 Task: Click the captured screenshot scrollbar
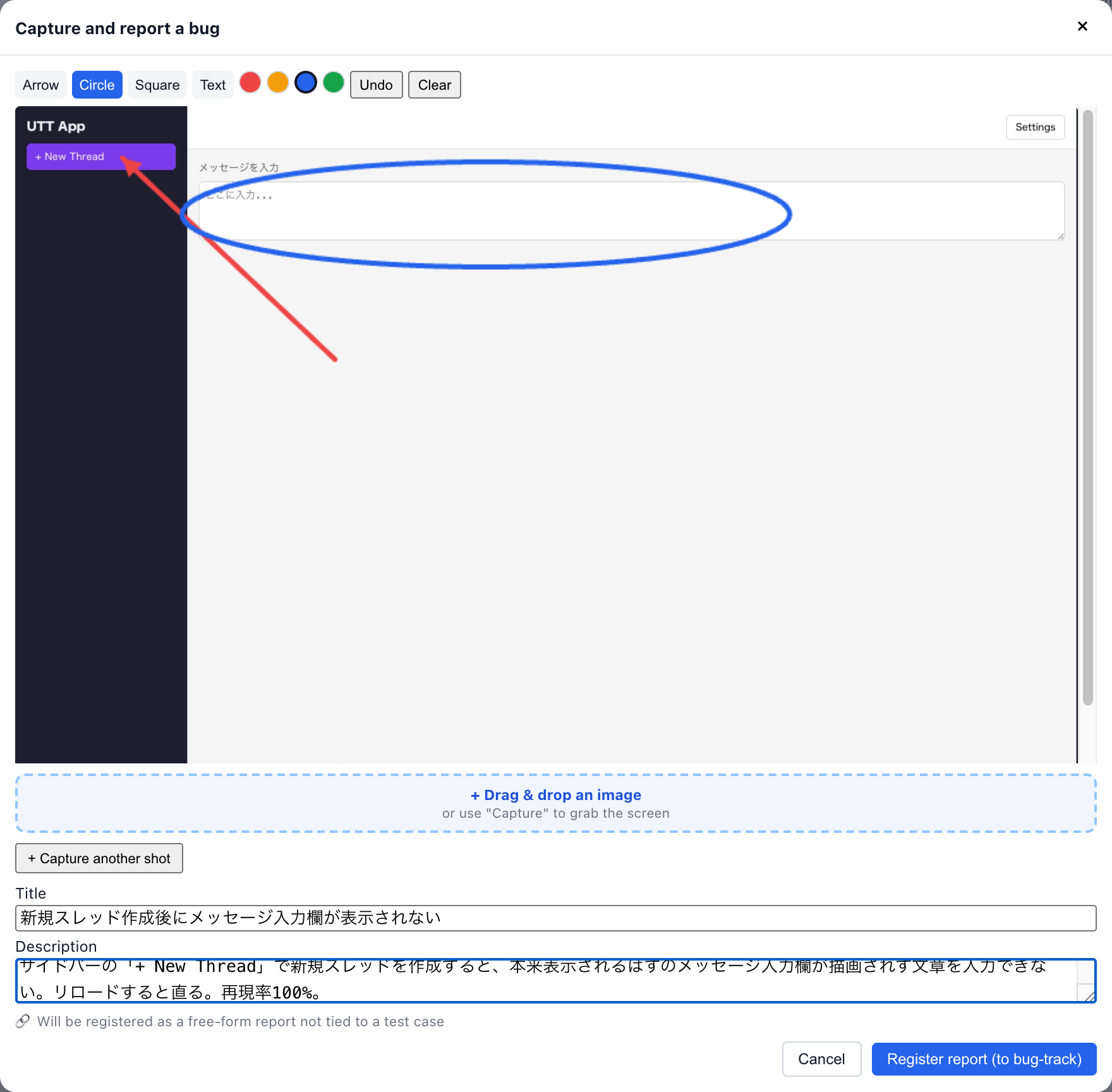click(x=1088, y=408)
